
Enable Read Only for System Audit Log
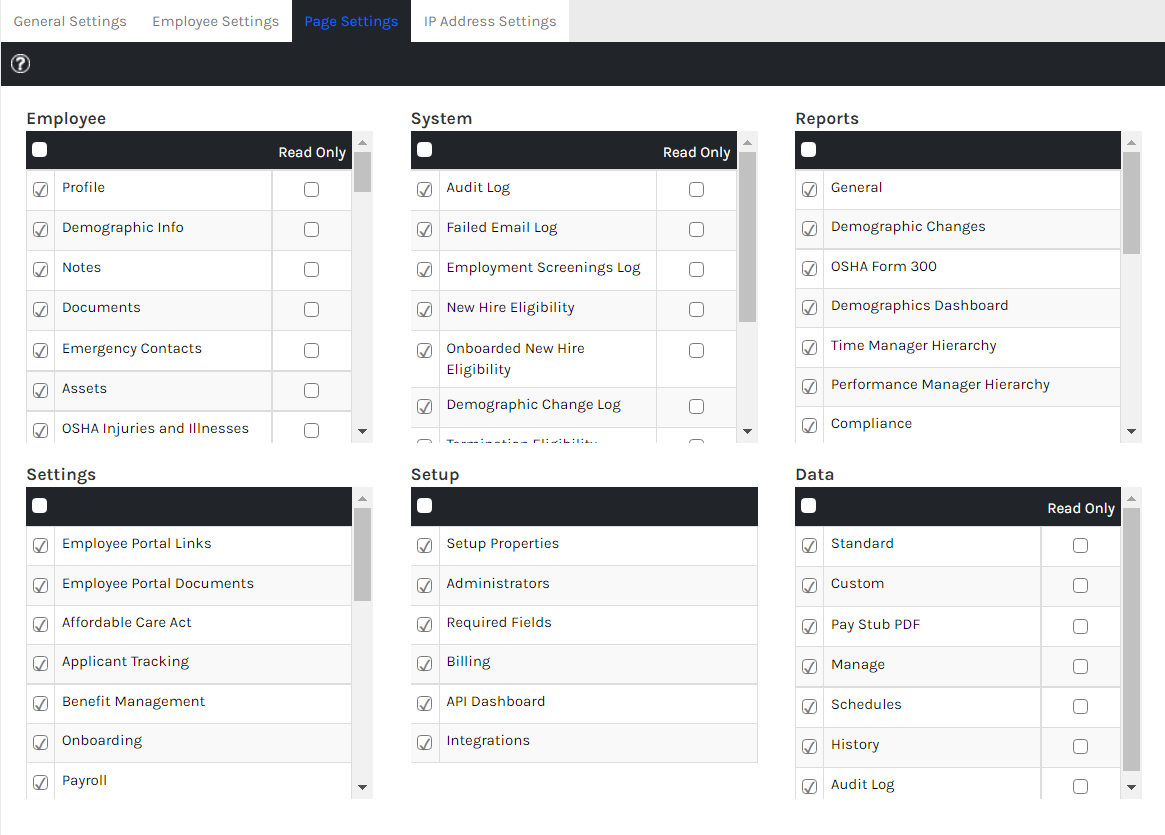coord(696,189)
